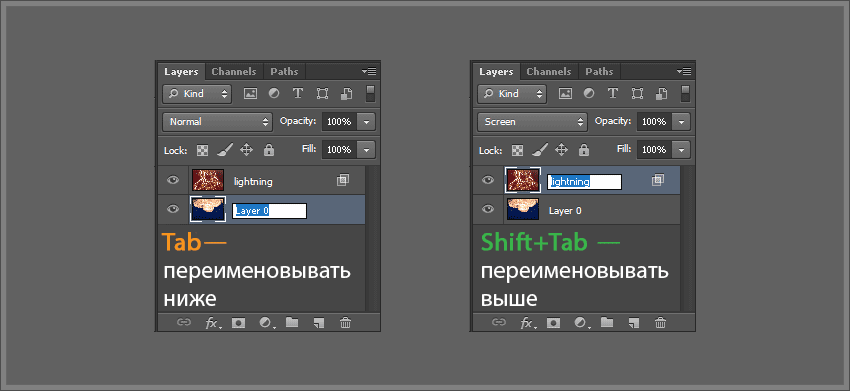Viewport: 850px width, 391px height.
Task: Create new group folder in left panel
Action: [292, 323]
